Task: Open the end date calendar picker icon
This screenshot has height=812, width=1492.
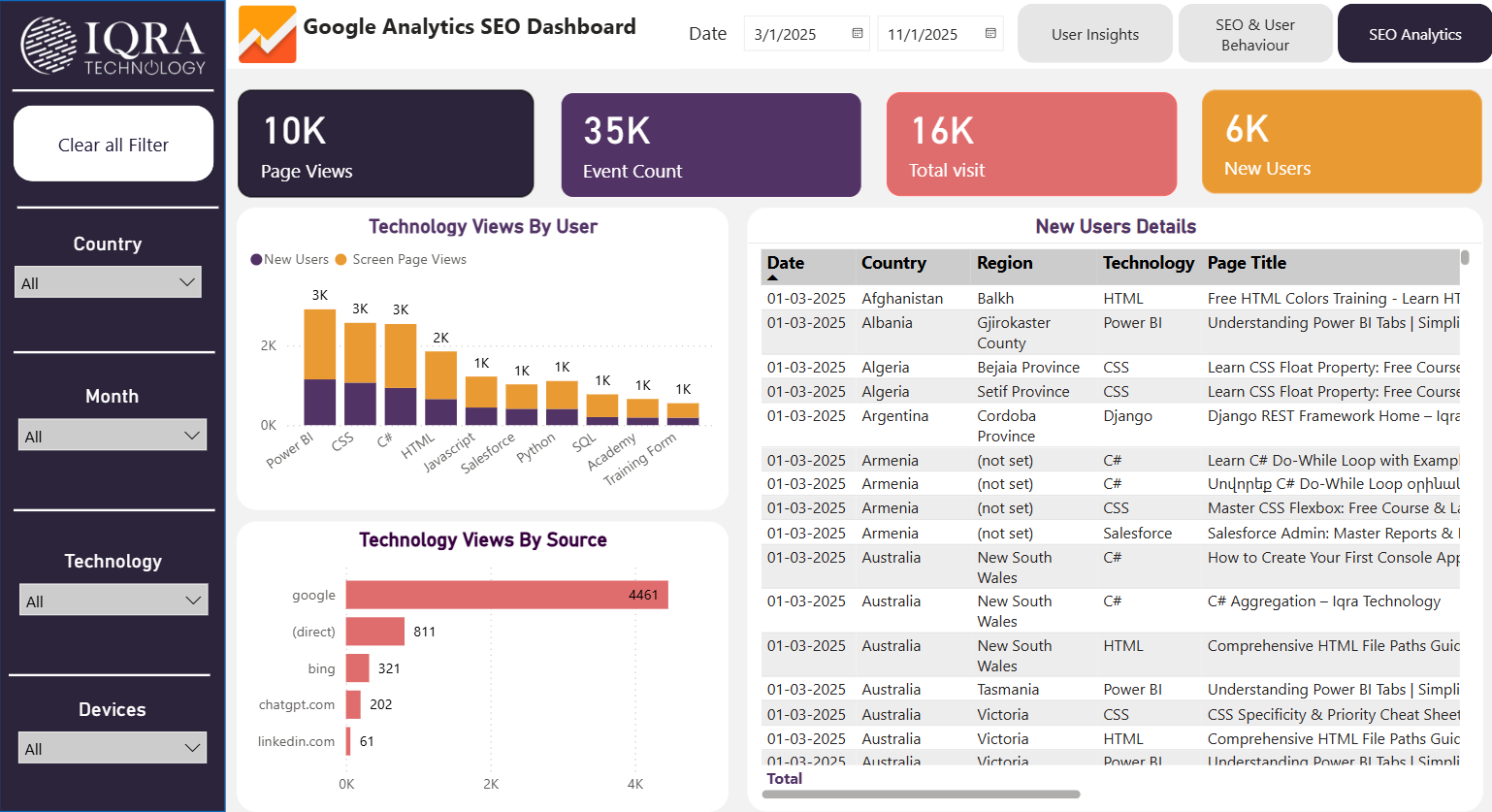Action: click(990, 34)
